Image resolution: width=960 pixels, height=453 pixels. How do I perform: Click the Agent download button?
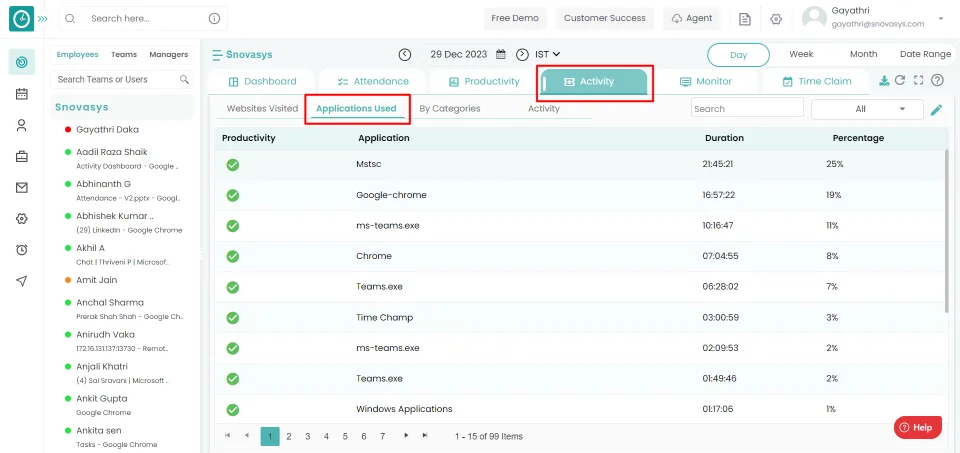tap(692, 18)
